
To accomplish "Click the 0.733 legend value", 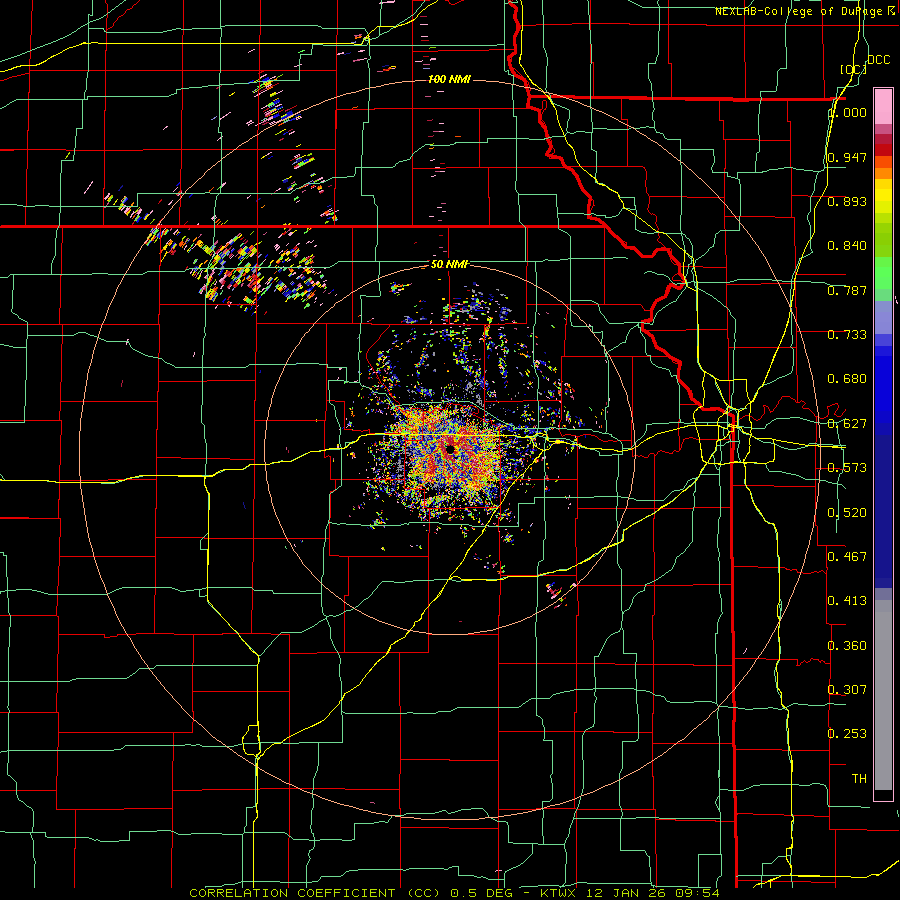I will (x=847, y=335).
